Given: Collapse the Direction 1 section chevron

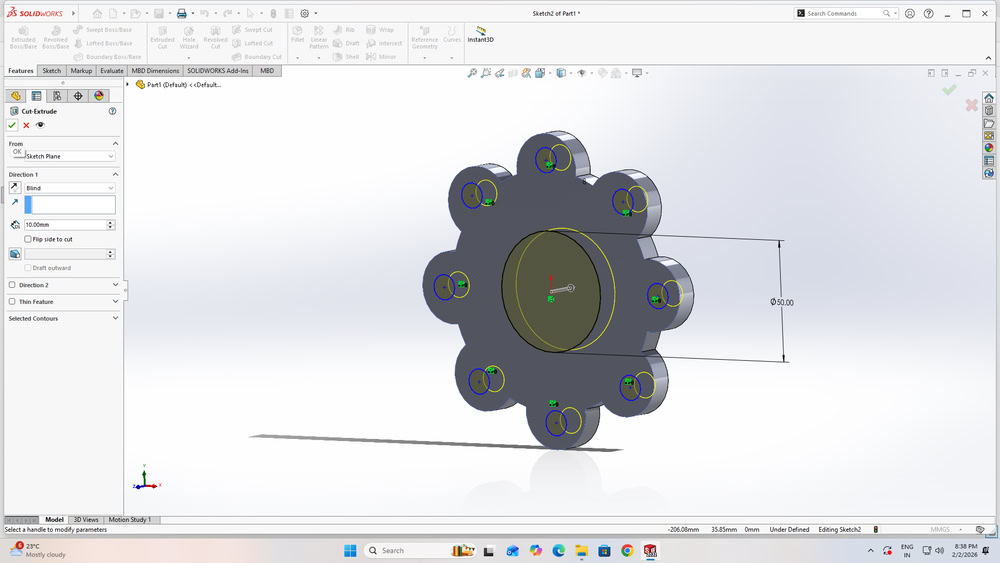Looking at the screenshot, I should point(115,174).
